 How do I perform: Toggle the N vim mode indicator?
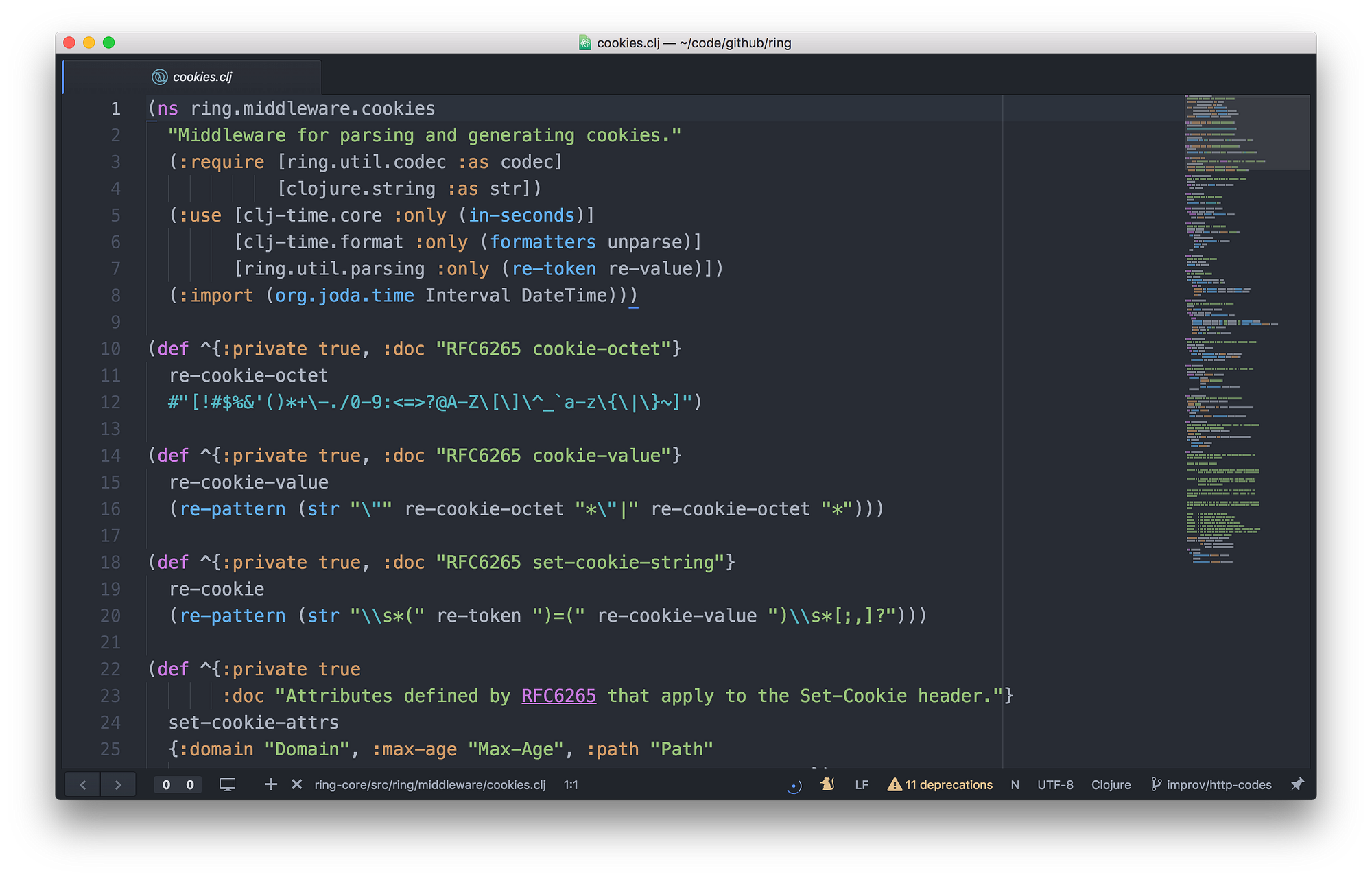(x=1015, y=785)
